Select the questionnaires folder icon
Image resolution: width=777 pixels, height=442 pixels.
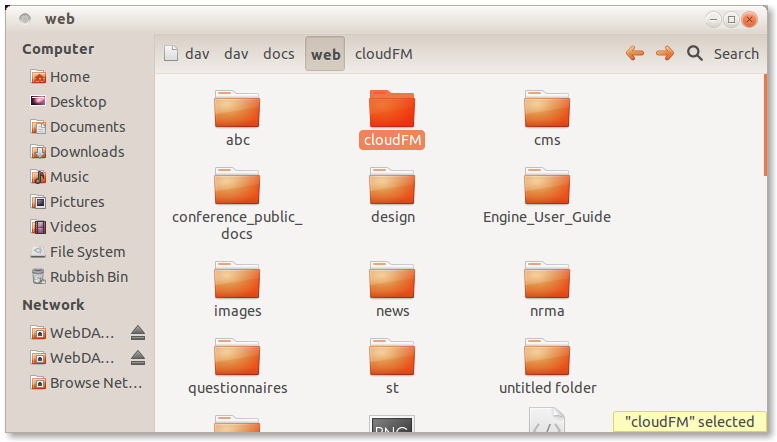click(237, 357)
